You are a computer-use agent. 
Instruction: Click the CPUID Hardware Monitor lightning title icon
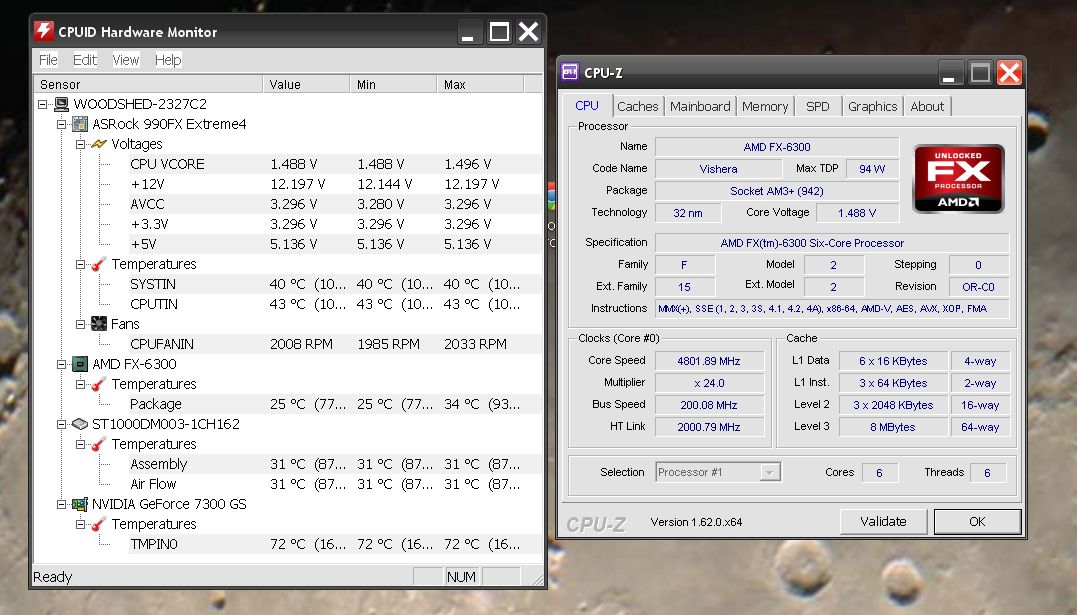click(x=44, y=31)
